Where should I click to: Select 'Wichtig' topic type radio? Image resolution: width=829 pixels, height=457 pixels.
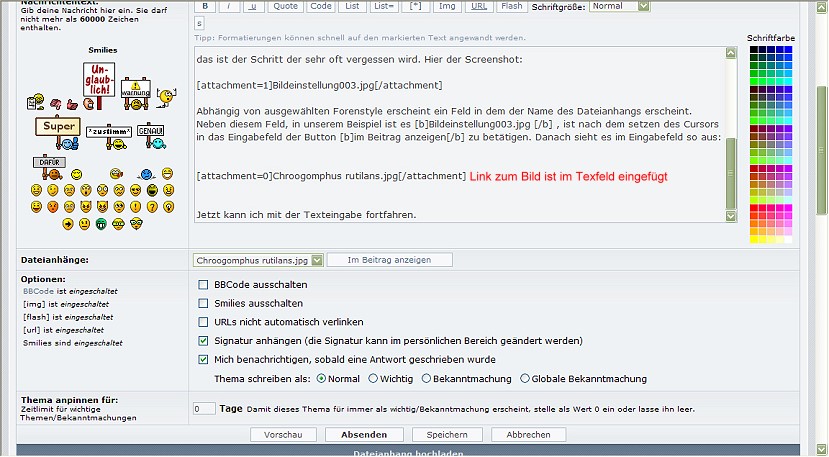pos(373,379)
